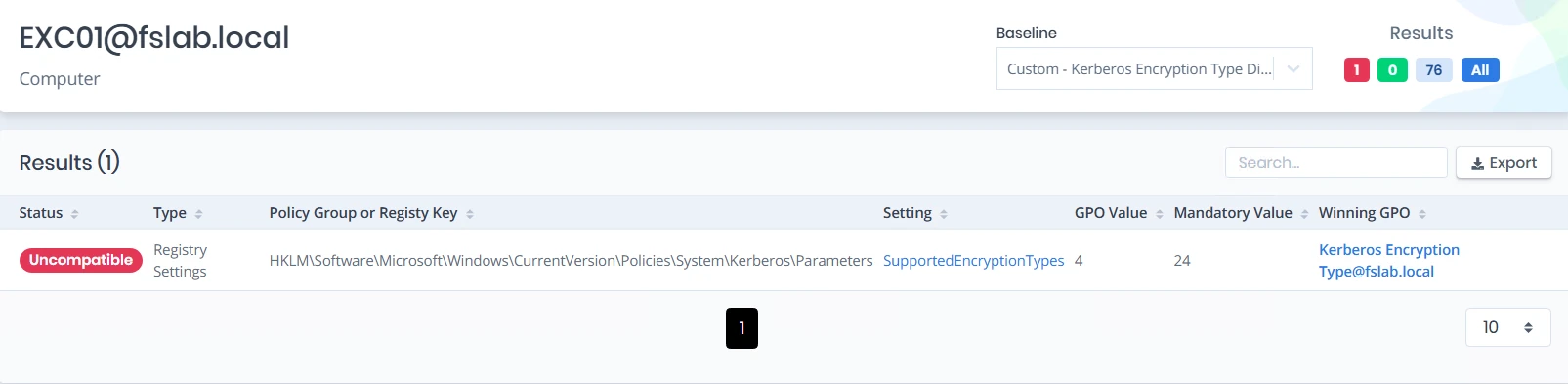Change rows per page selector showing 10

click(1507, 328)
